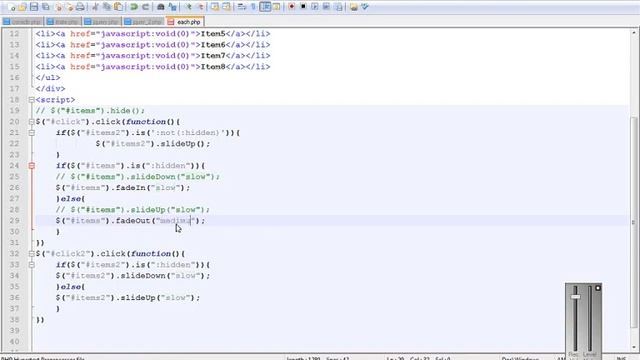Collapse the #click function fold at line 20
Image resolution: width=640 pixels, height=360 pixels.
(x=31, y=122)
